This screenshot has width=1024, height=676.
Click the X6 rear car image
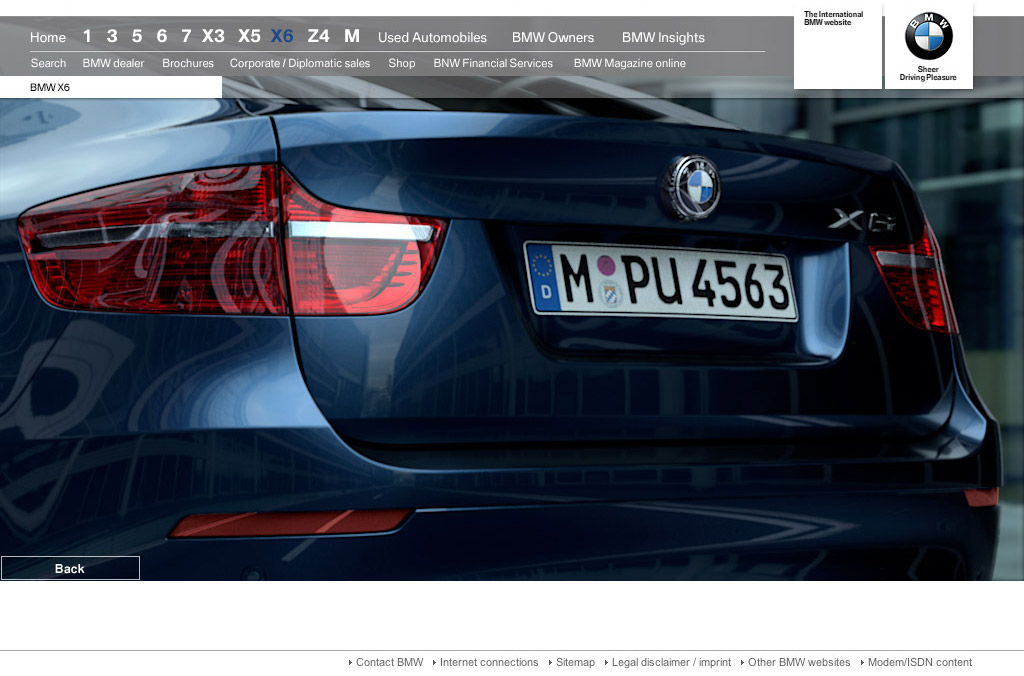coord(512,340)
